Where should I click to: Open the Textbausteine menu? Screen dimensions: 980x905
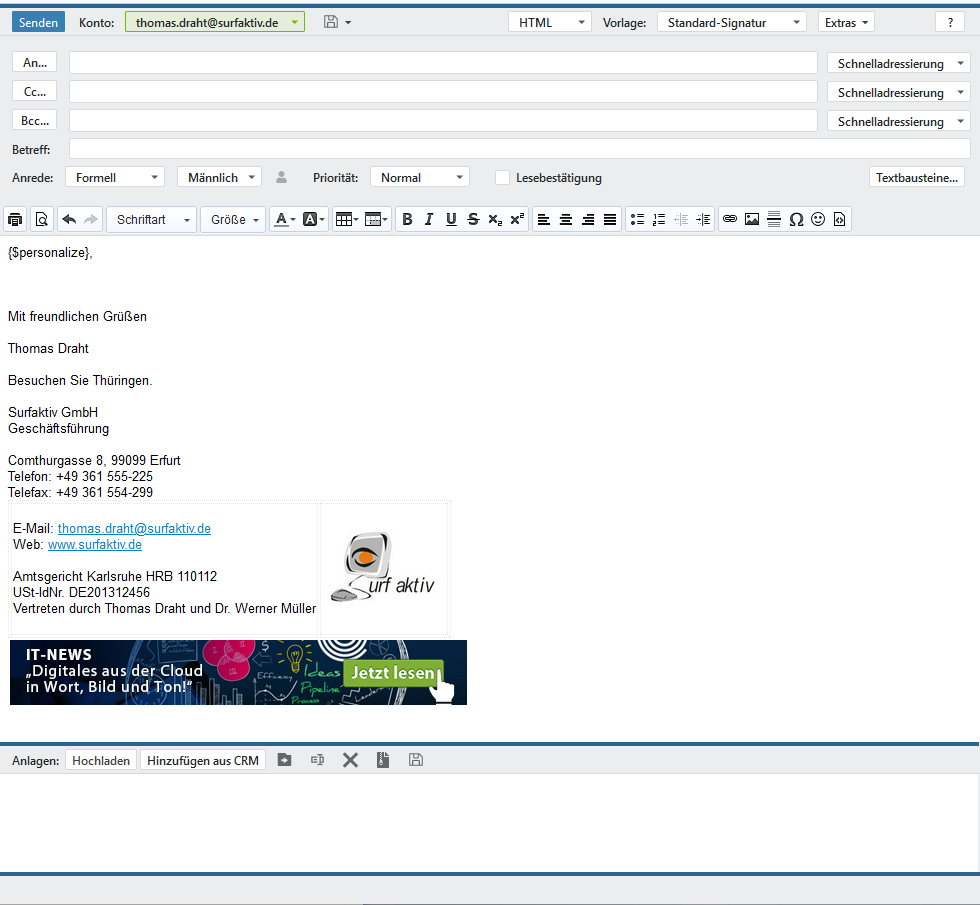pos(916,177)
